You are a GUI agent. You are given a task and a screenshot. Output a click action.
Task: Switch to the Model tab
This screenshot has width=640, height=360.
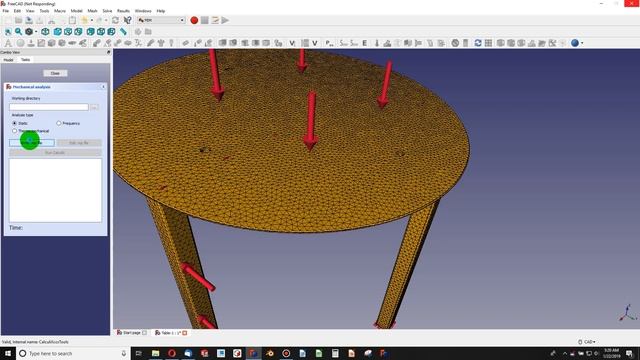(9, 60)
